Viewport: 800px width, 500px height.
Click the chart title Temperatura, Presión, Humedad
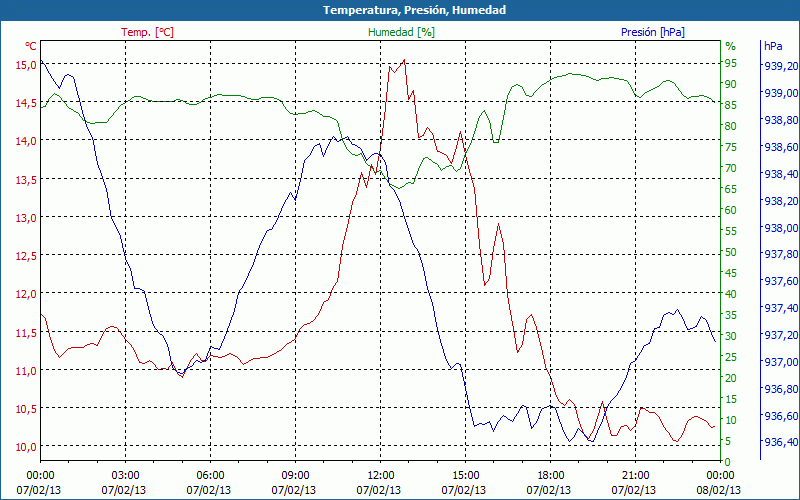point(414,10)
